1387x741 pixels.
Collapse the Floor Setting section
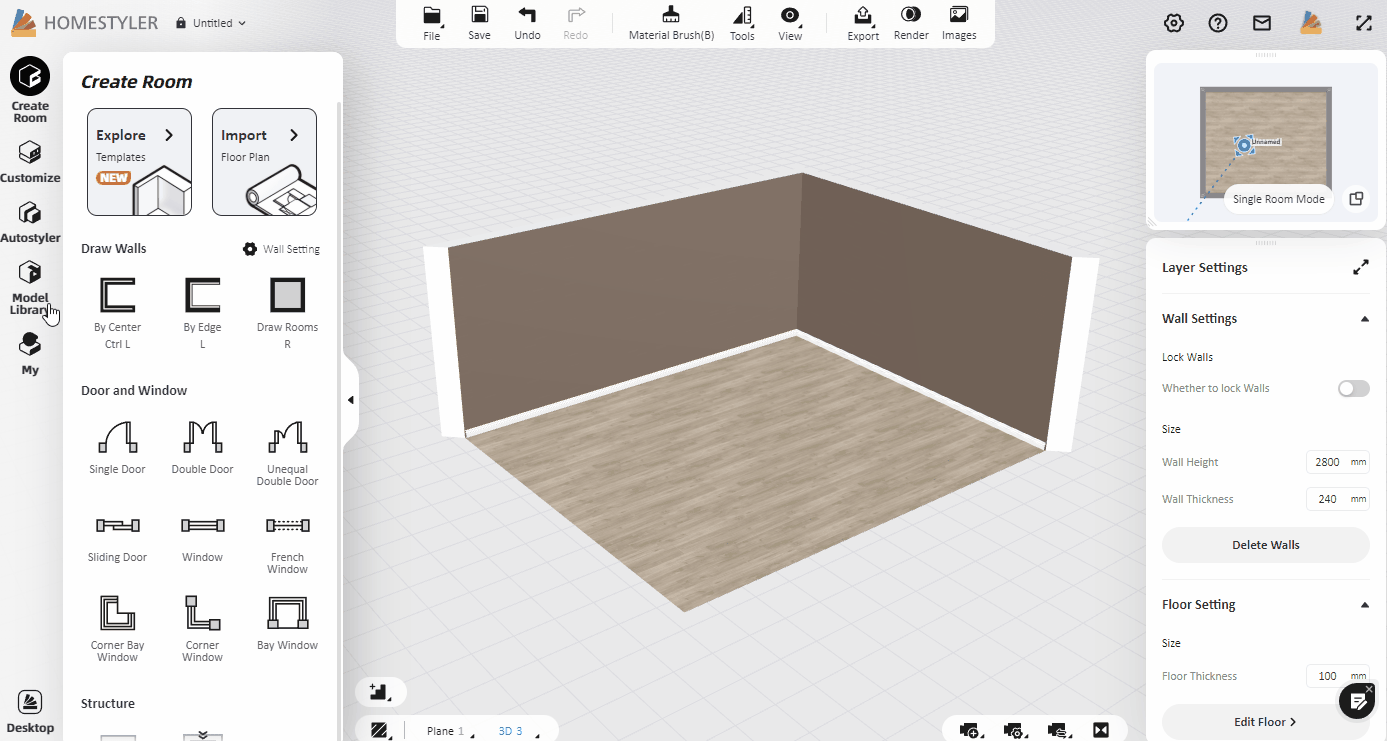point(1364,605)
